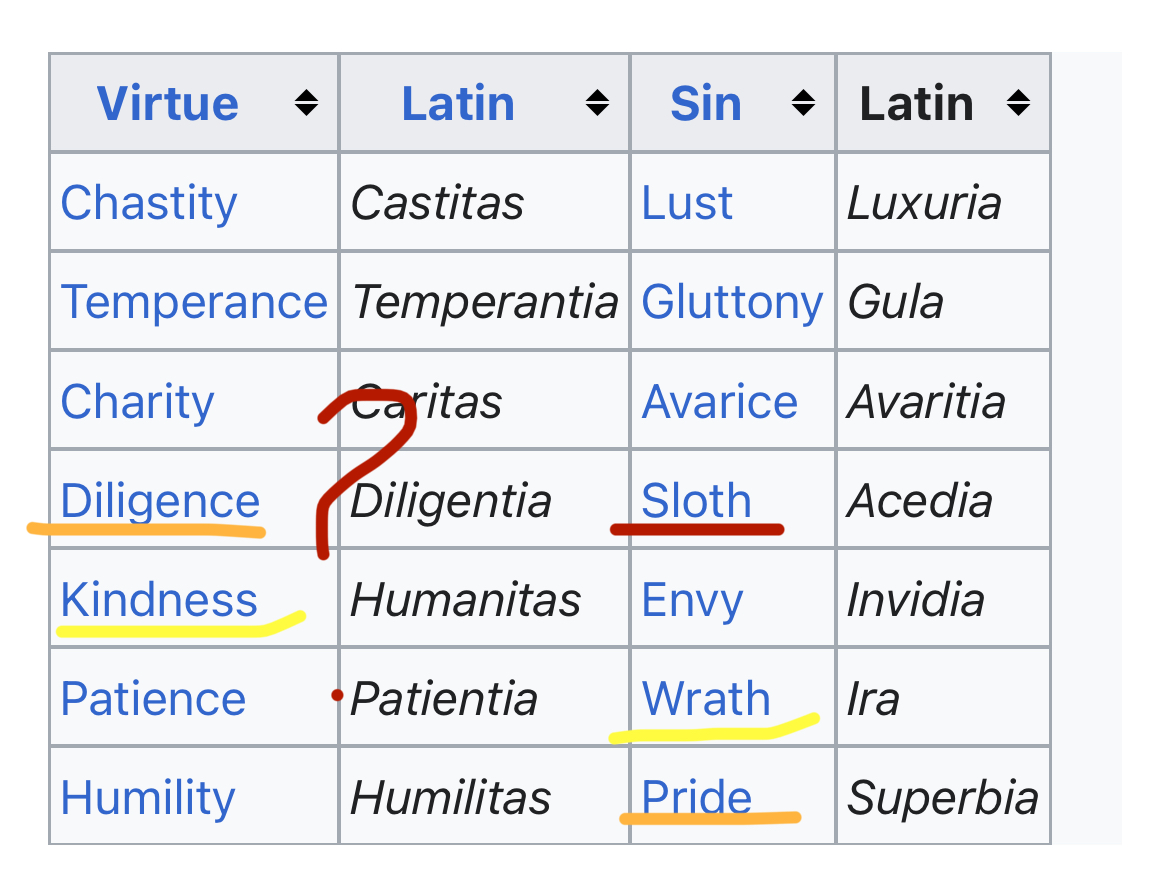Screen dimensions: 1170x882
Task: Open the Kindness link
Action: point(159,600)
